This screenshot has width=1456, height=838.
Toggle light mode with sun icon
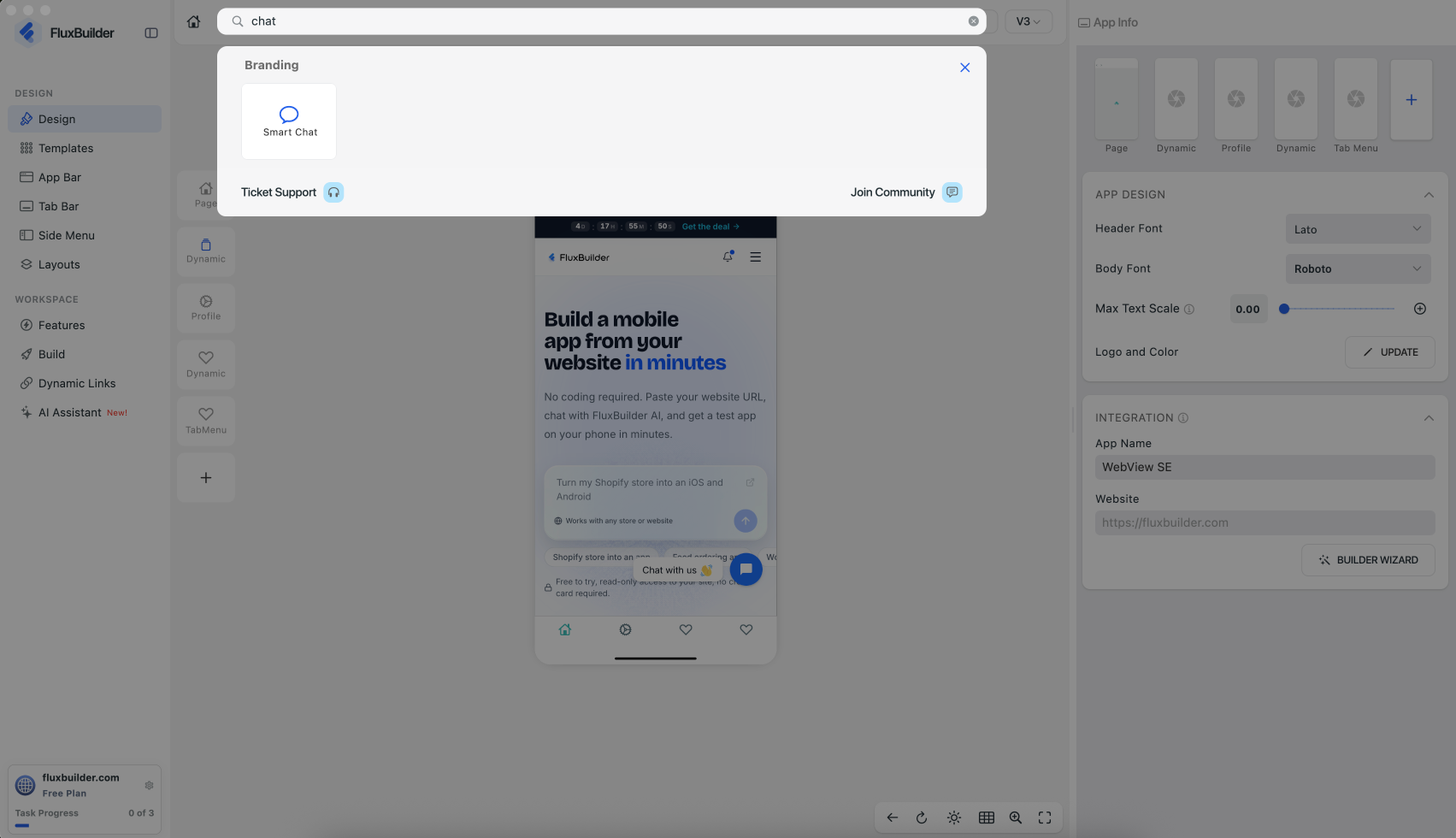954,817
